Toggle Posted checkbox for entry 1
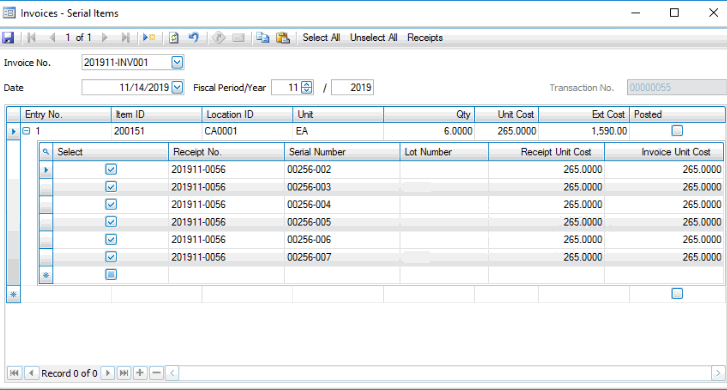The image size is (727, 390). (677, 131)
